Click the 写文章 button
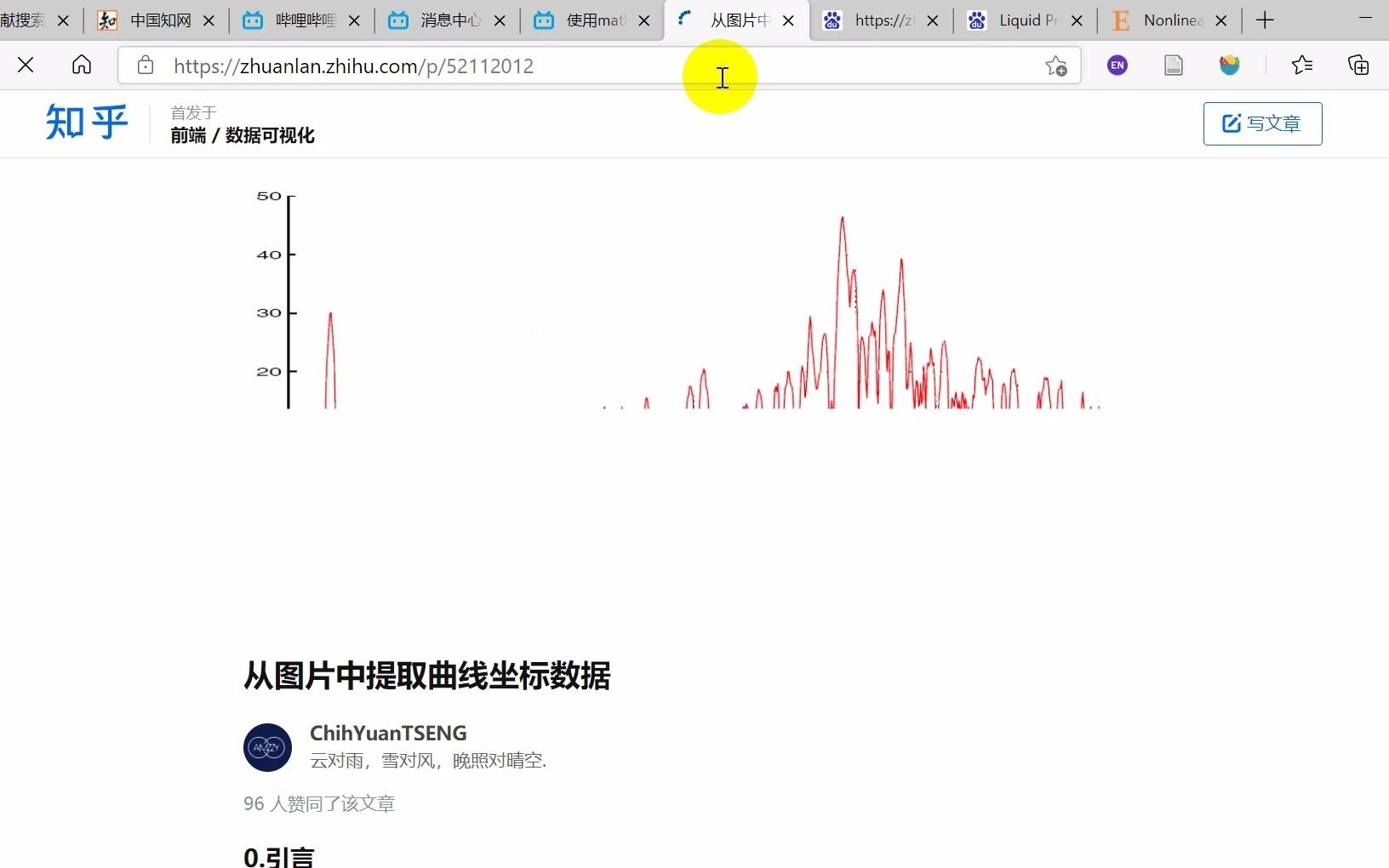The height and width of the screenshot is (868, 1389). pos(1262,123)
